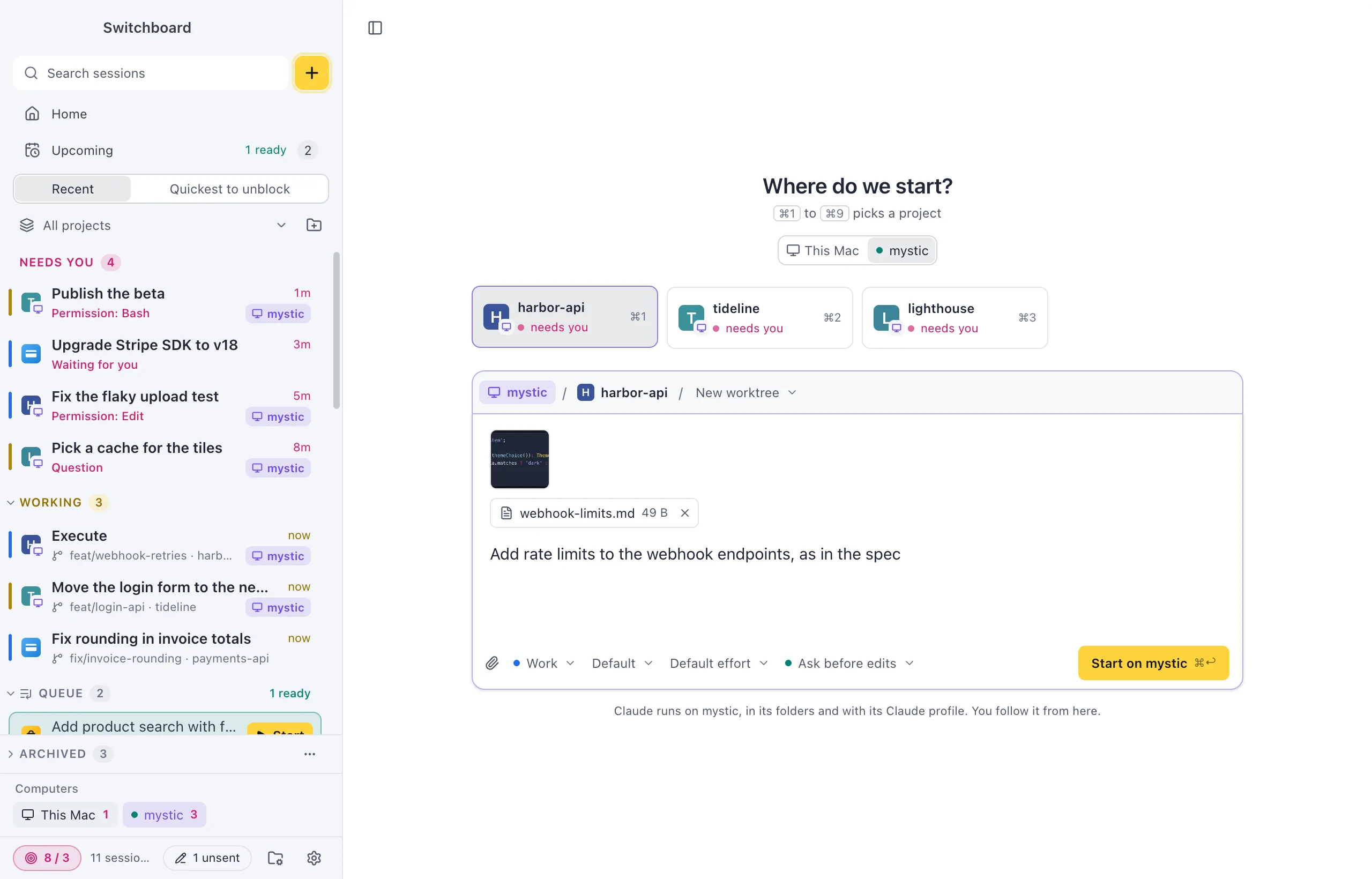Screen dimensions: 1372x879
Task: Click the Home icon in sidebar
Action: [x=32, y=114]
